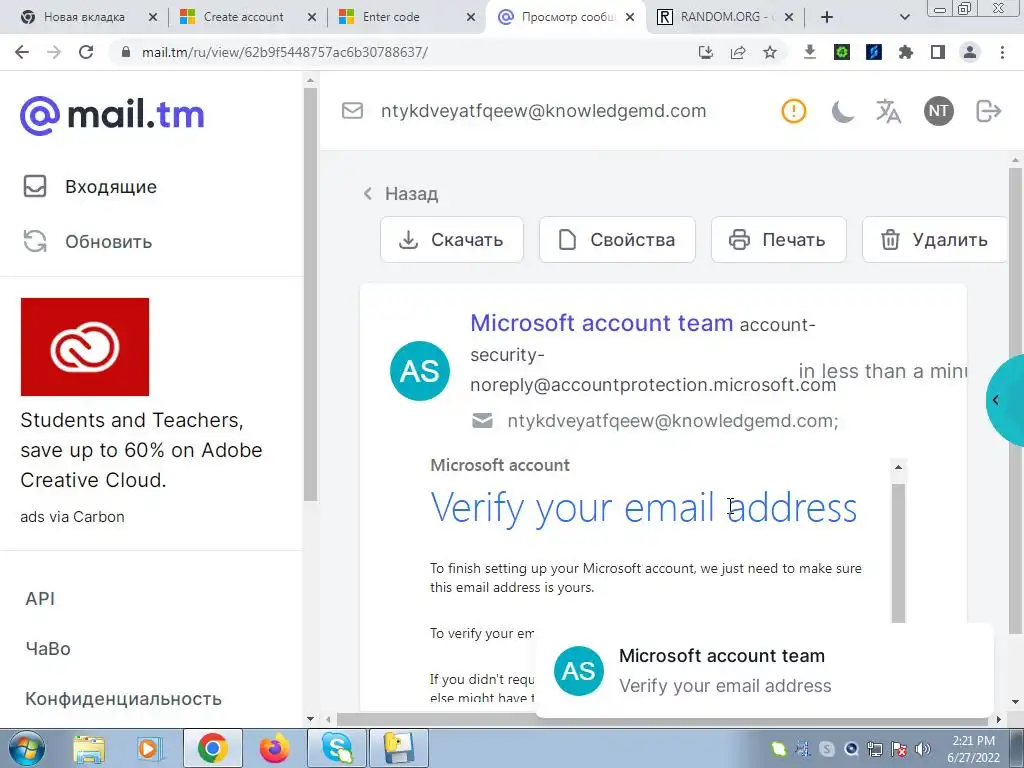Open ads via Carbon link
Image resolution: width=1024 pixels, height=768 pixels.
[72, 517]
